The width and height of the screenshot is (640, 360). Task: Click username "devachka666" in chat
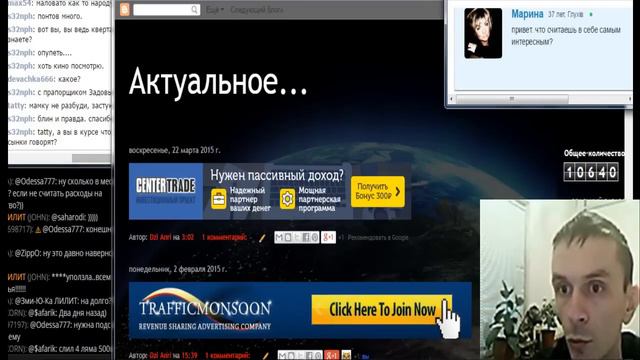31,79
